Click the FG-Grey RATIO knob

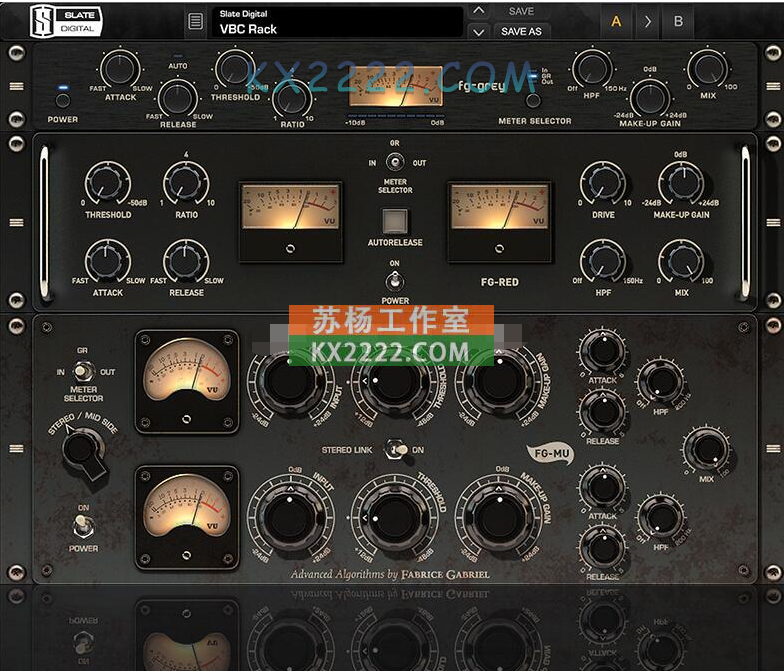click(x=292, y=98)
